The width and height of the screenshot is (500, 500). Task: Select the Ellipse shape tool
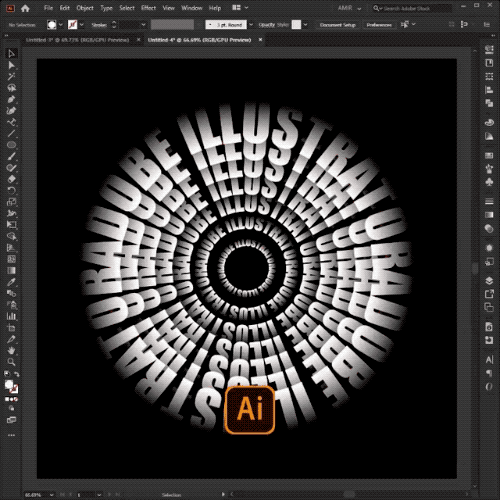pyautogui.click(x=11, y=145)
